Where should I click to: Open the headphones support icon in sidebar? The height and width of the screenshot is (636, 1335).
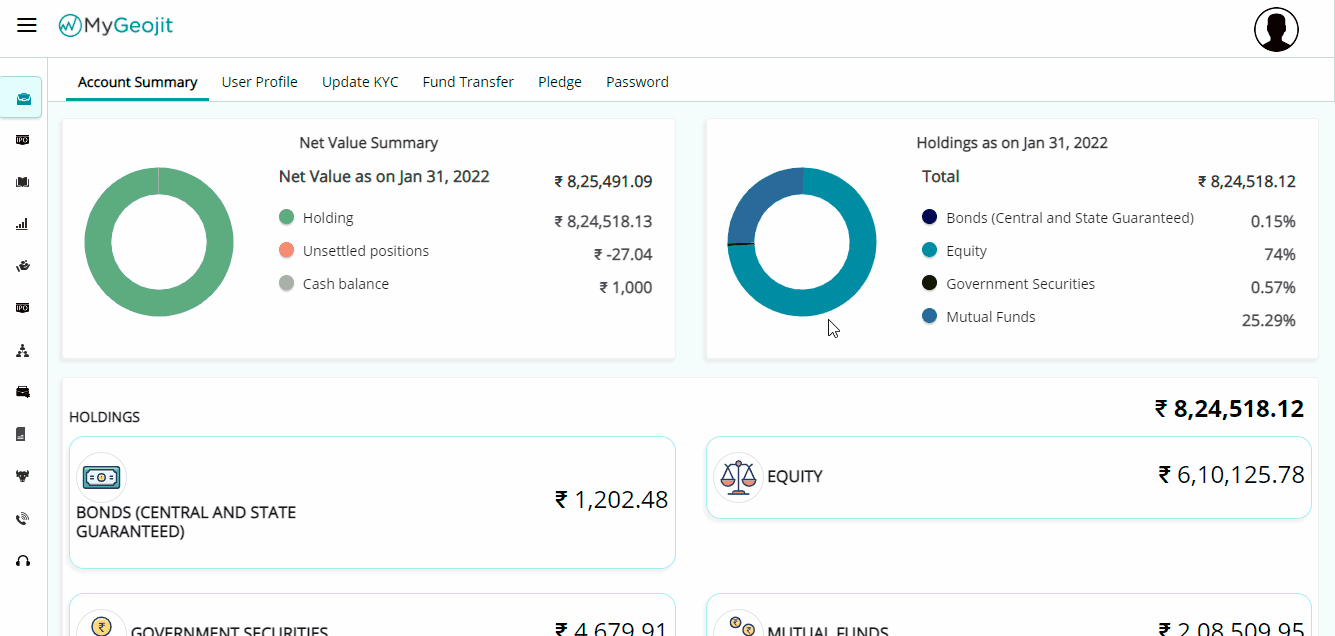tap(22, 561)
